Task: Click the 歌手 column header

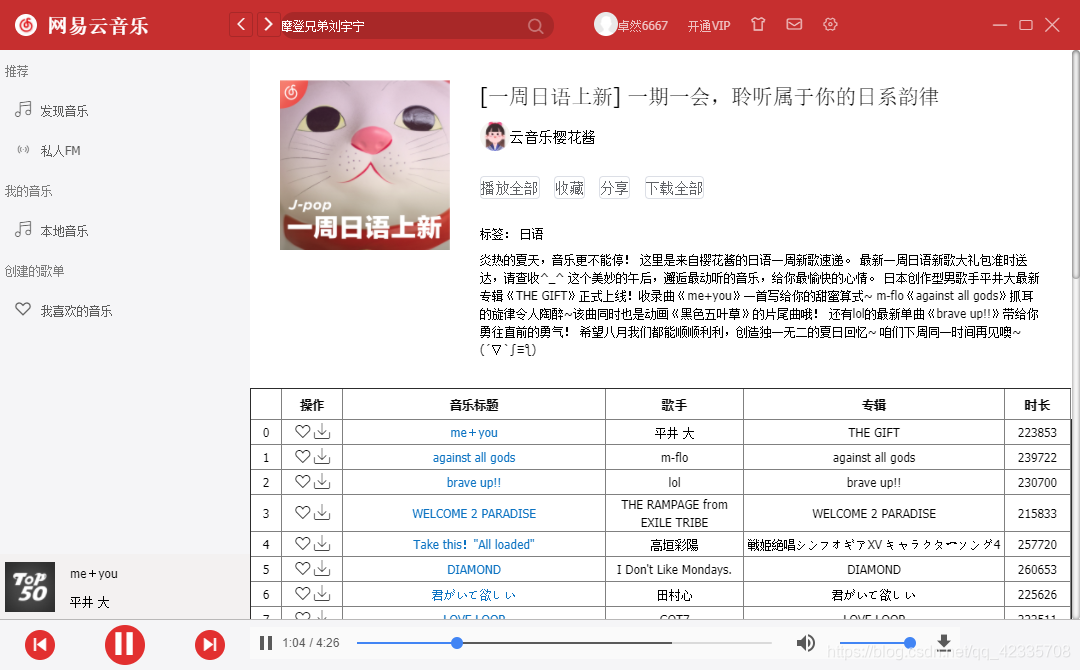Action: [x=674, y=405]
